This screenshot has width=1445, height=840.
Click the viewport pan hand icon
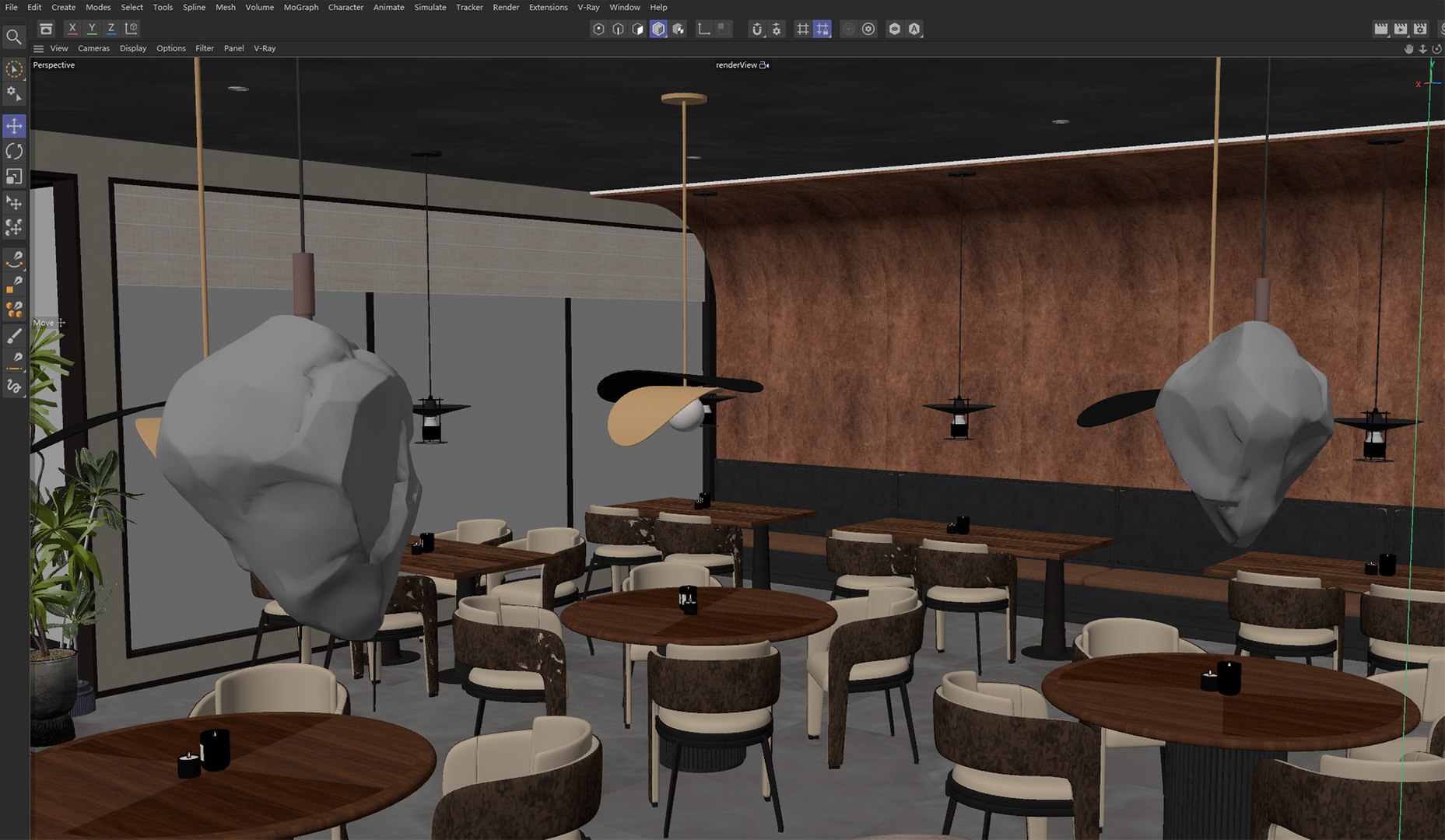[x=1408, y=49]
